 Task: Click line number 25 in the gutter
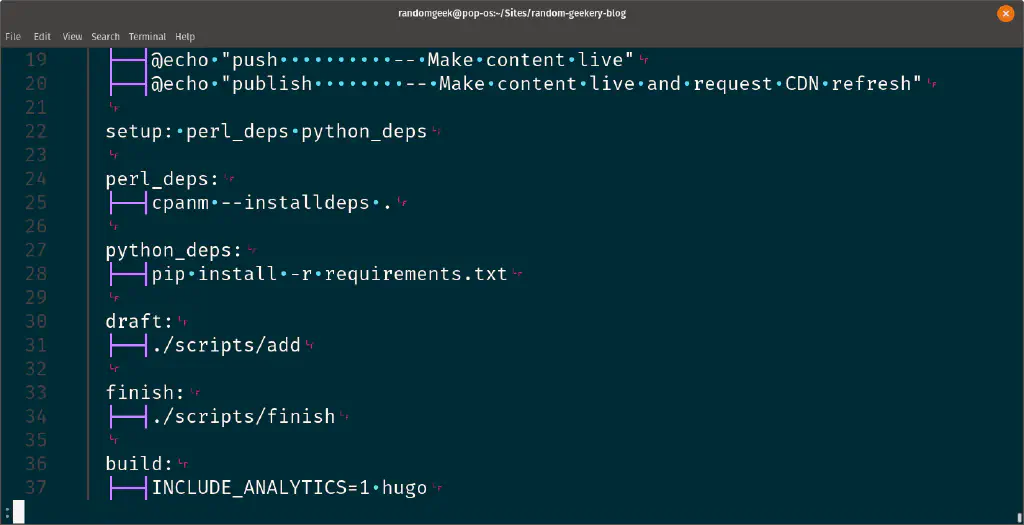coord(35,203)
